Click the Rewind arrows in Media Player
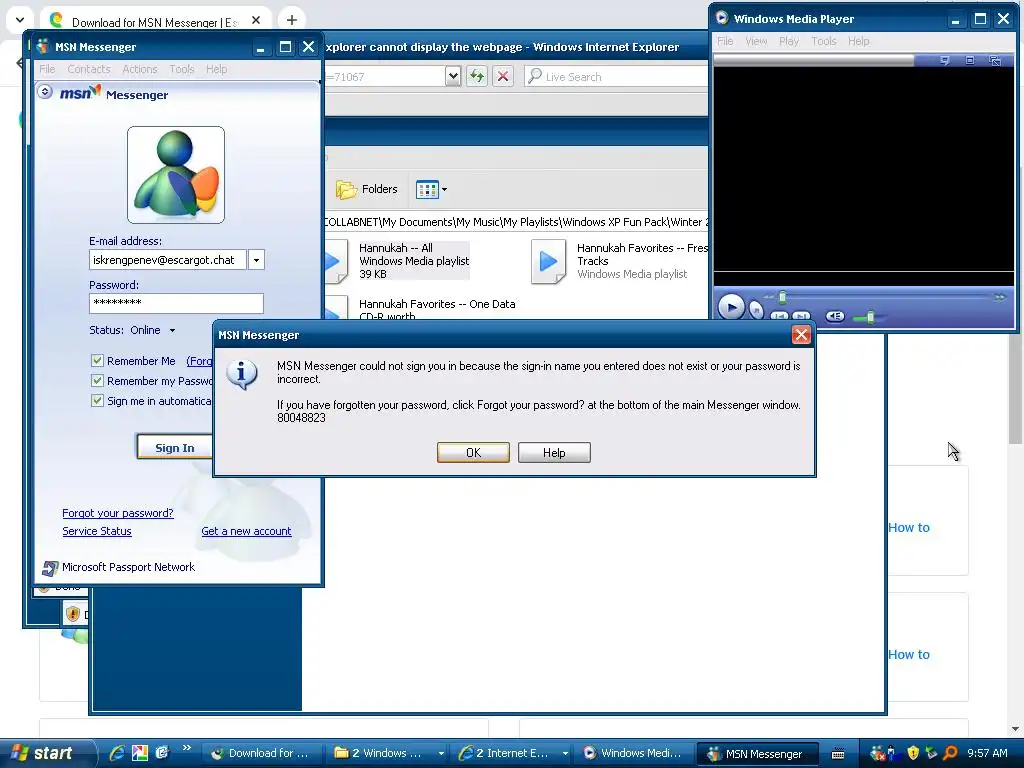1024x768 pixels. tap(769, 297)
